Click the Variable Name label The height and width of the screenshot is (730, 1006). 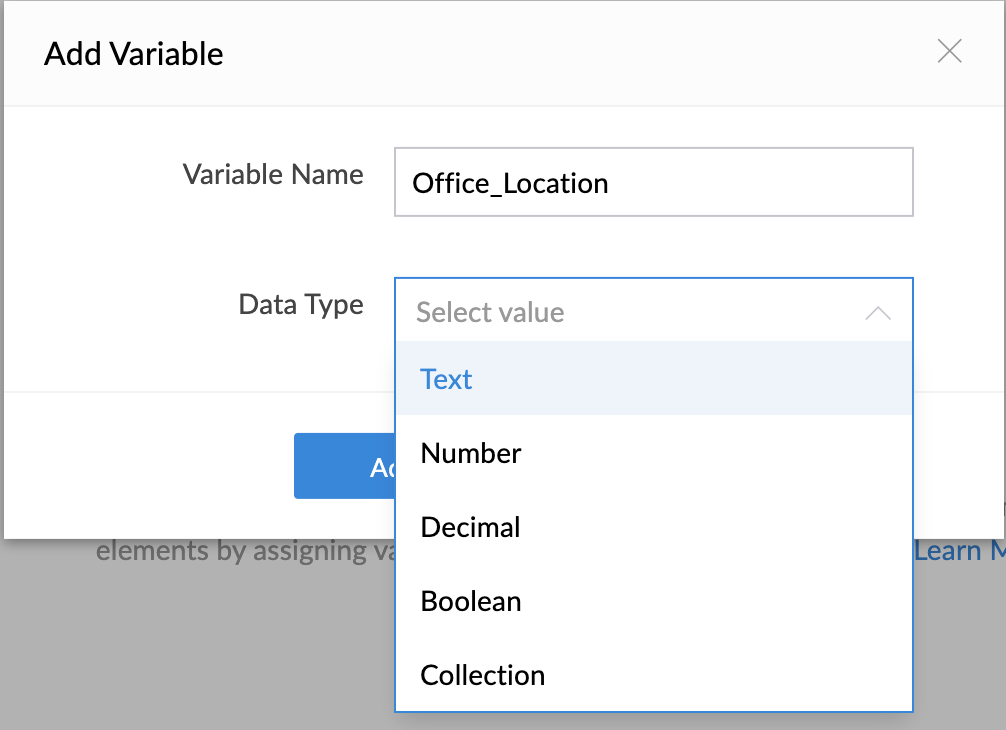coord(272,175)
